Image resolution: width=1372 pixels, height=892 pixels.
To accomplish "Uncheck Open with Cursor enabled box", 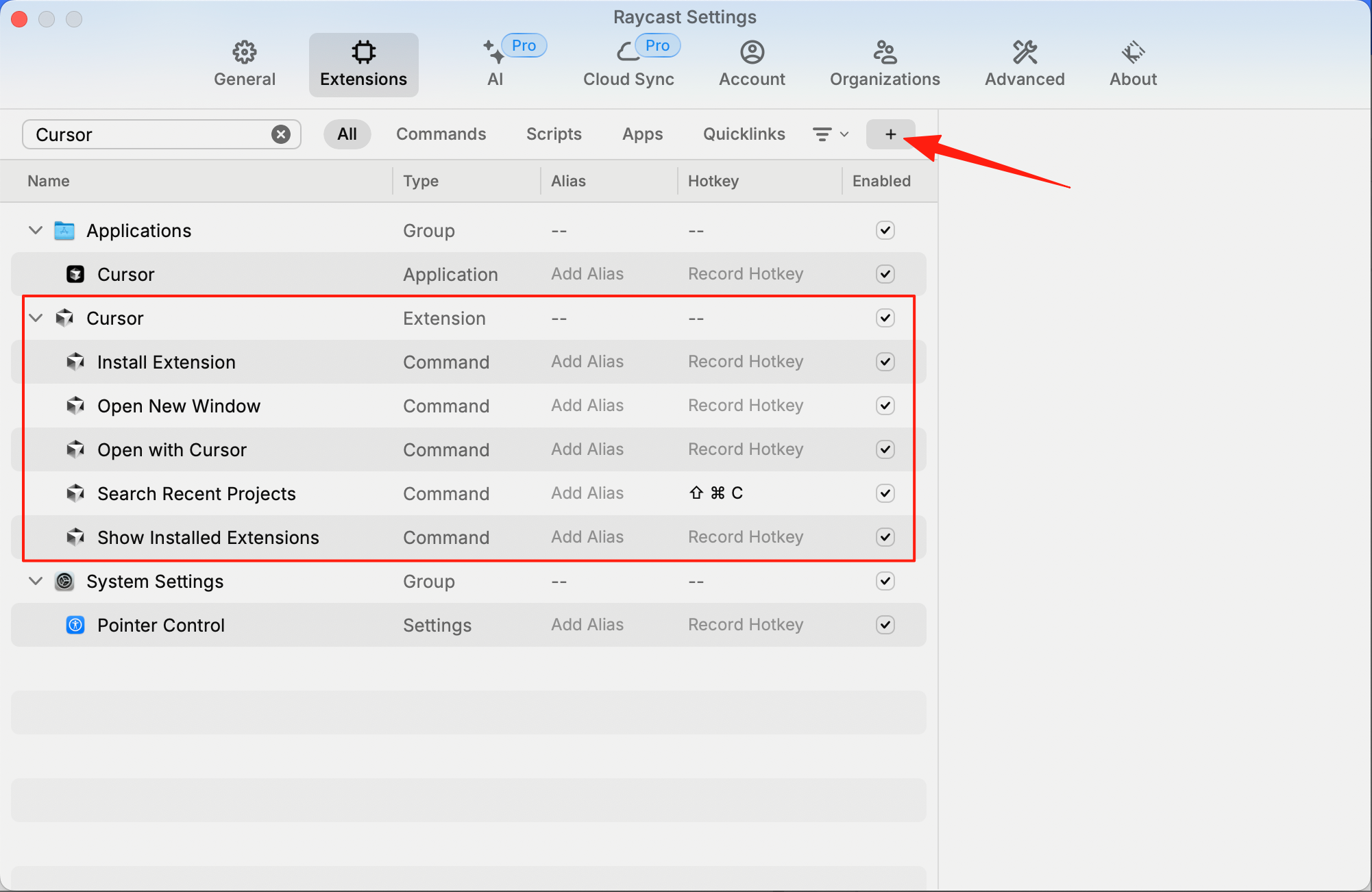I will click(x=885, y=449).
